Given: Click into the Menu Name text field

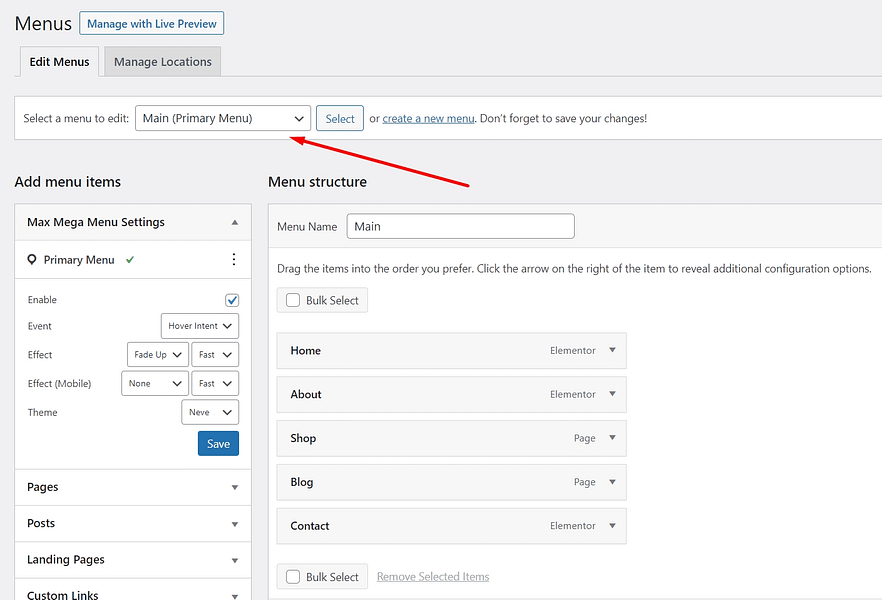Looking at the screenshot, I should (460, 226).
